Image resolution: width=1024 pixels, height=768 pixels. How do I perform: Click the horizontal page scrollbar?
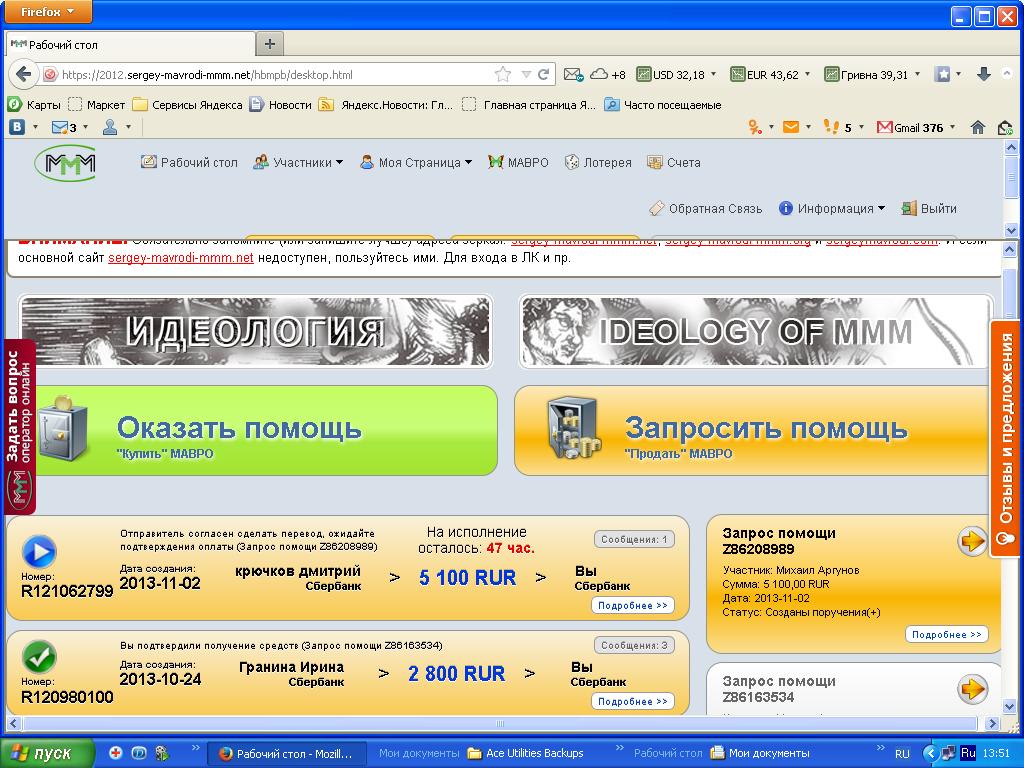pyautogui.click(x=500, y=723)
